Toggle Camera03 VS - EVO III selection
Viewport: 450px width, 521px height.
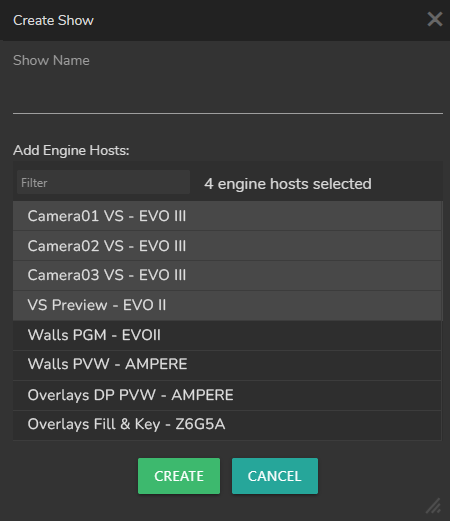pyautogui.click(x=227, y=275)
